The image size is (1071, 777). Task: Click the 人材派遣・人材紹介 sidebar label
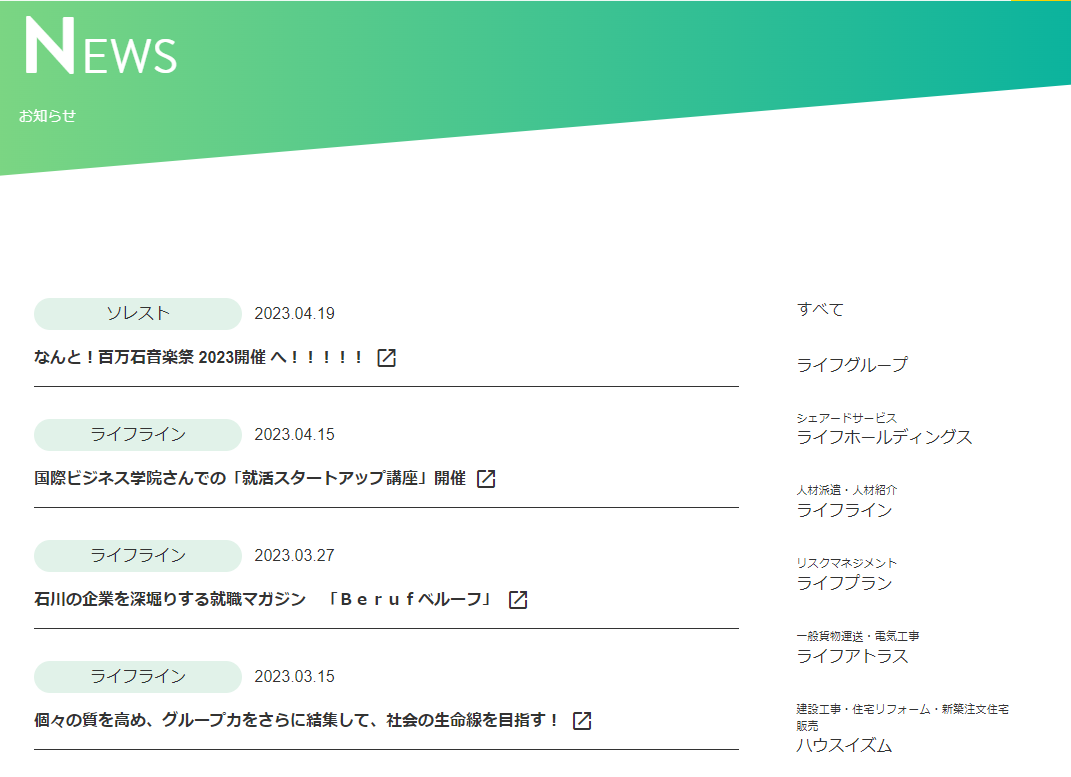click(x=846, y=490)
